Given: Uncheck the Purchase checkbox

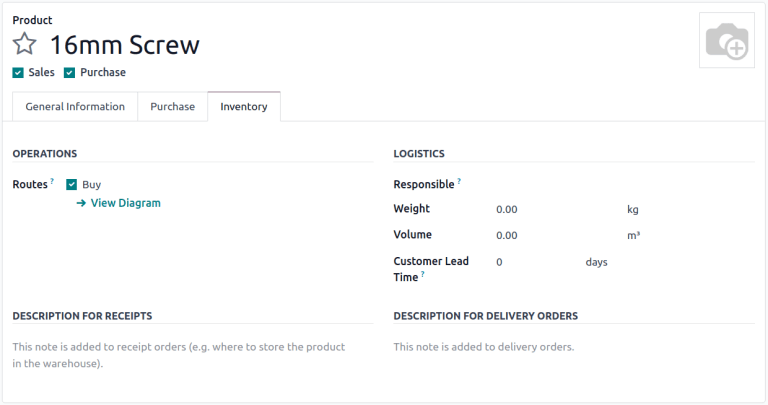Looking at the screenshot, I should point(70,72).
